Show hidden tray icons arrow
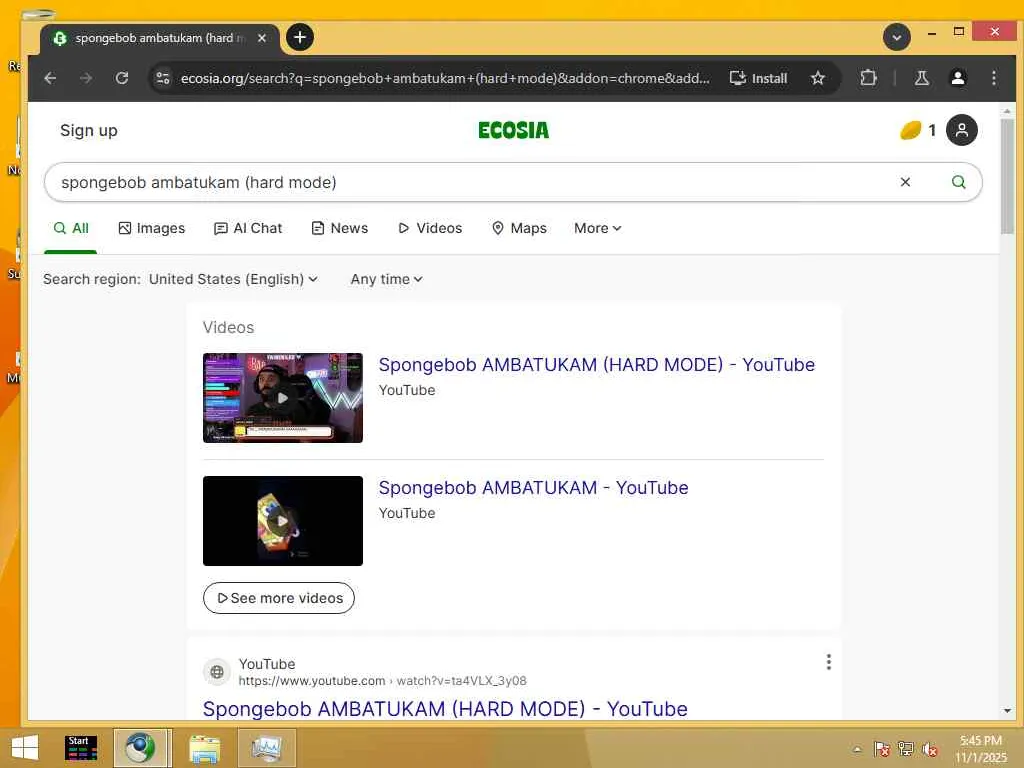This screenshot has width=1024, height=768. pos(857,749)
